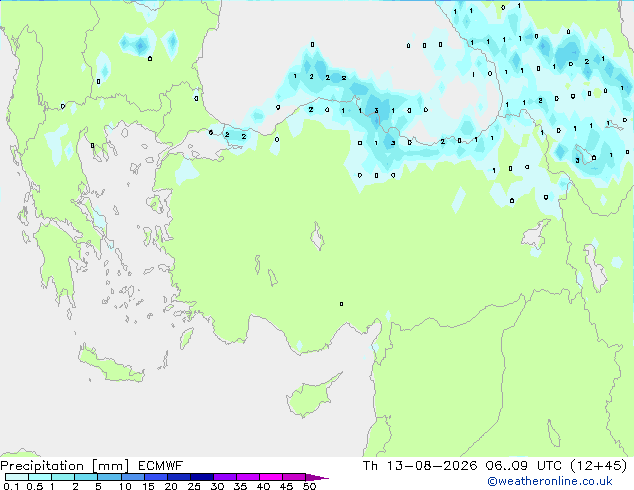This screenshot has width=634, height=490.
Task: Click the 20–25 mm legend color swatch
Action: [178, 477]
